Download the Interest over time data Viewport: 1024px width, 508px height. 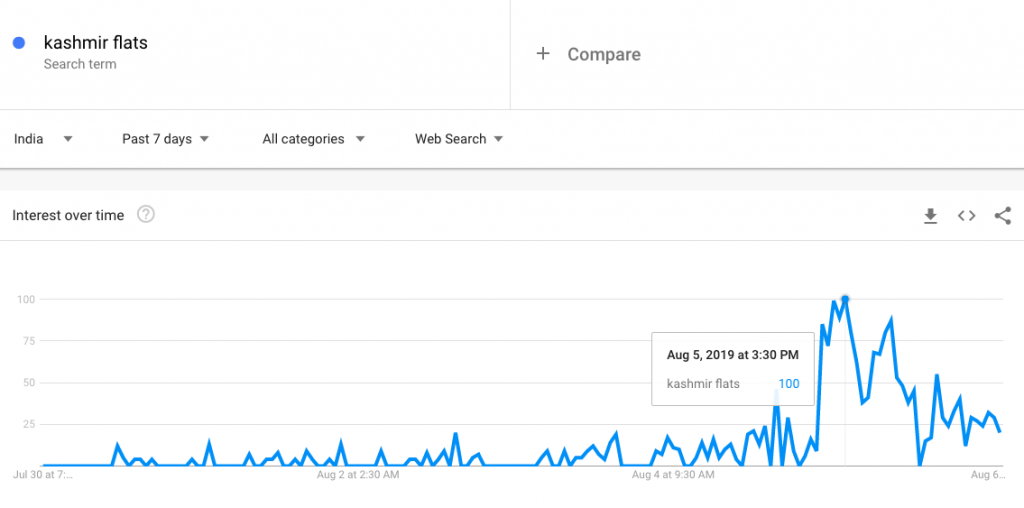point(930,215)
